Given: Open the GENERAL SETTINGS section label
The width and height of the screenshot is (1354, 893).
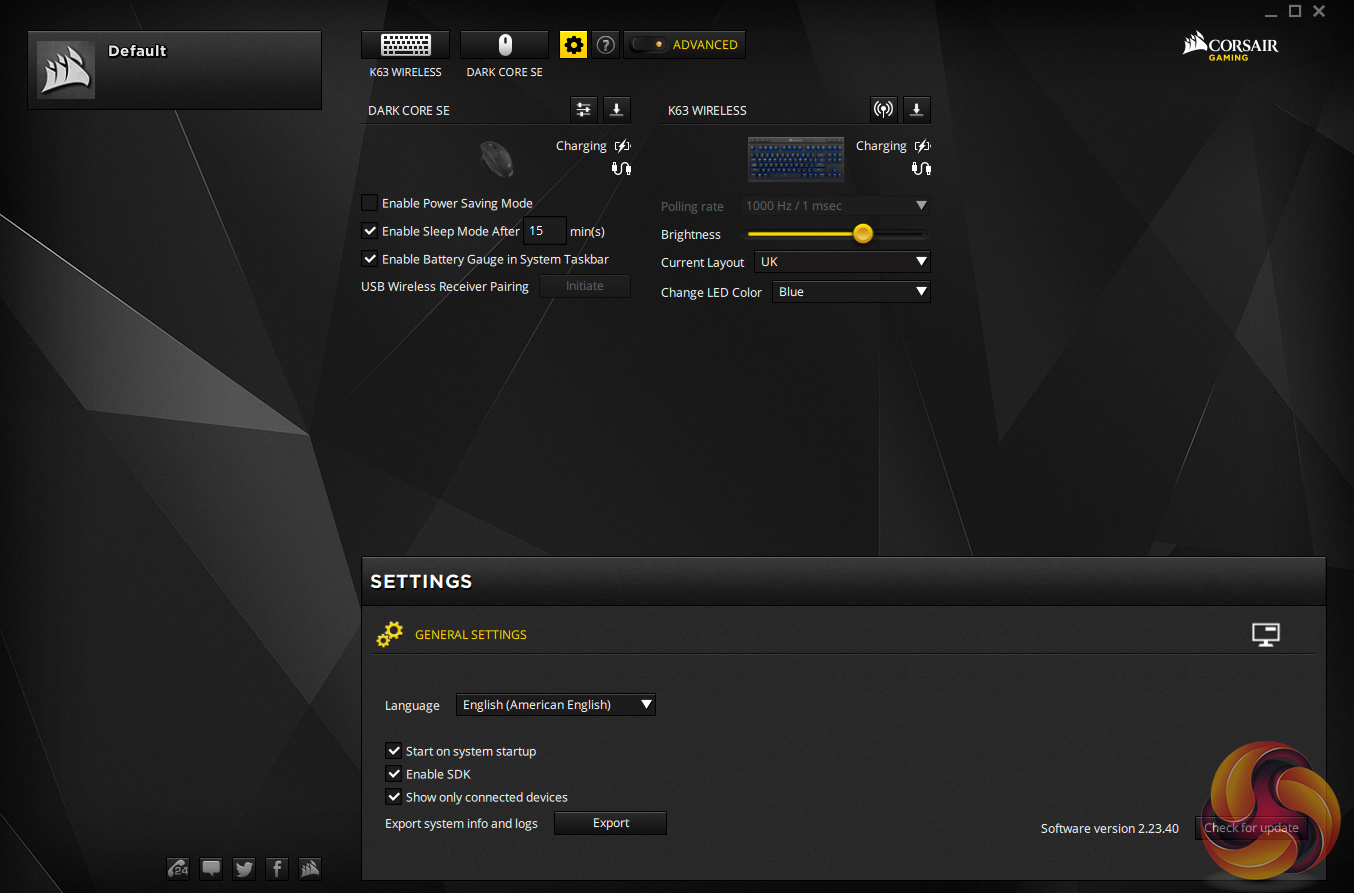Looking at the screenshot, I should (x=471, y=635).
